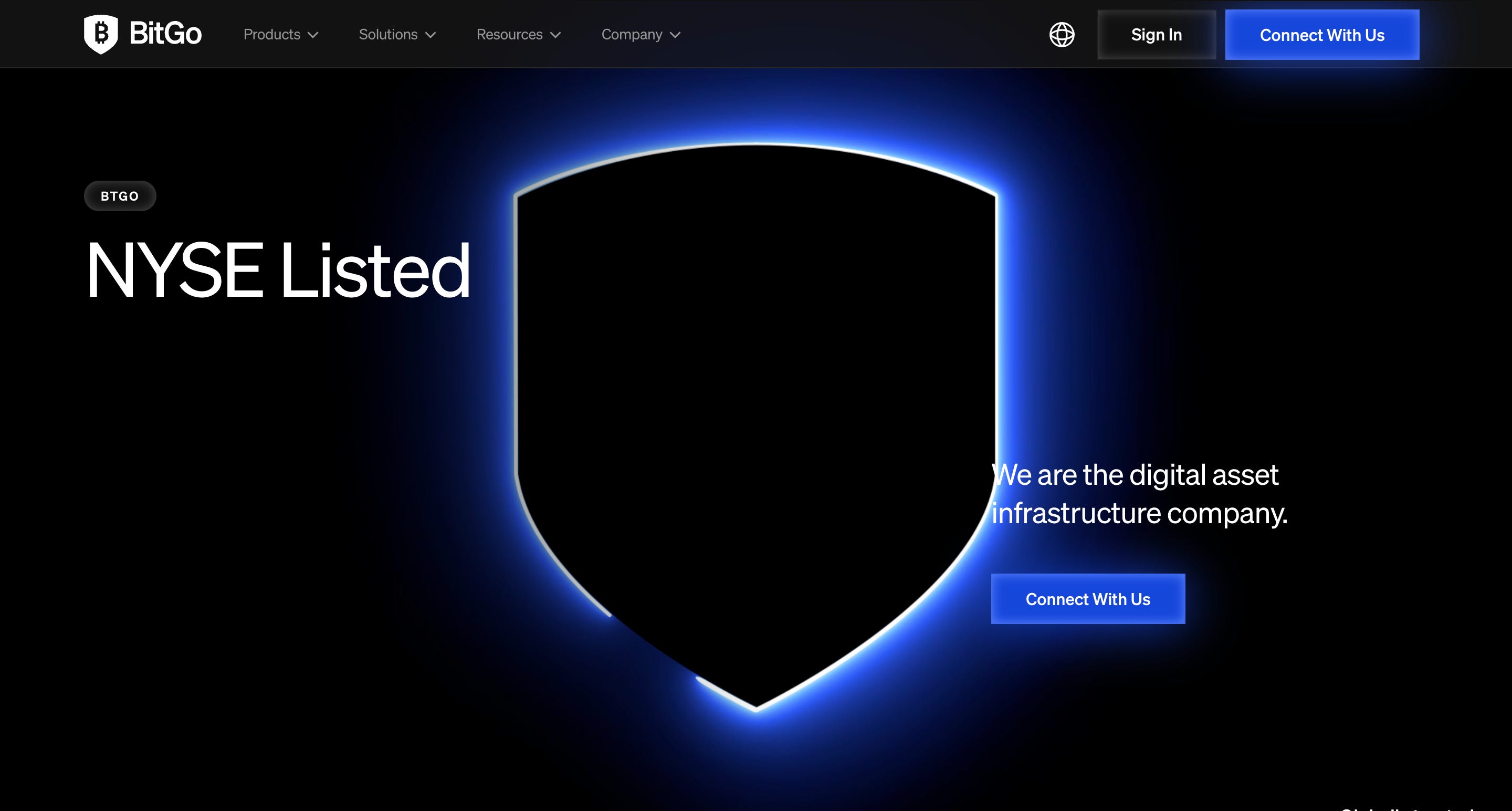
Task: Click the Company dropdown chevron
Action: tap(676, 35)
